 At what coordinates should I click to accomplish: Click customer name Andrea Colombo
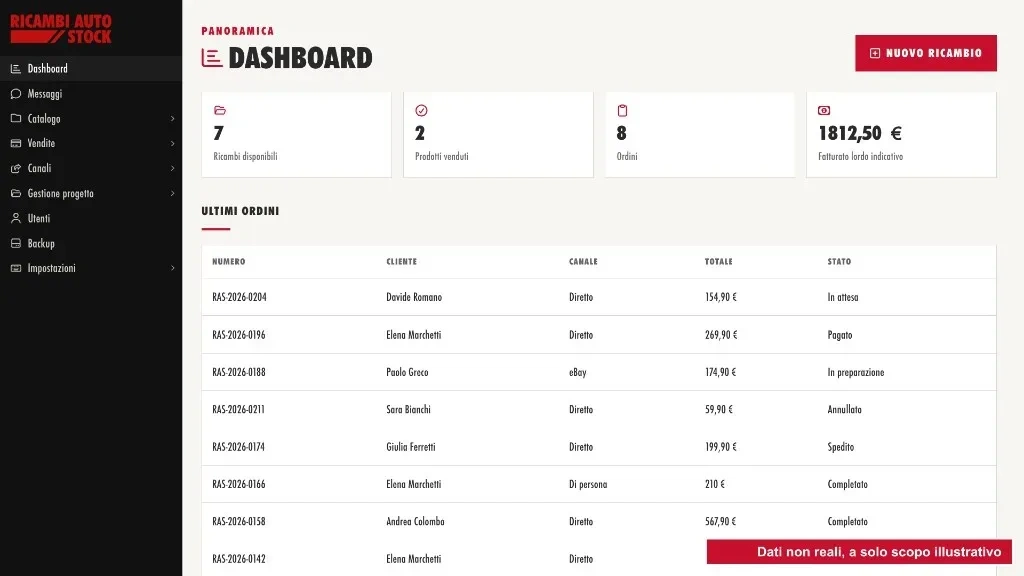coord(415,521)
